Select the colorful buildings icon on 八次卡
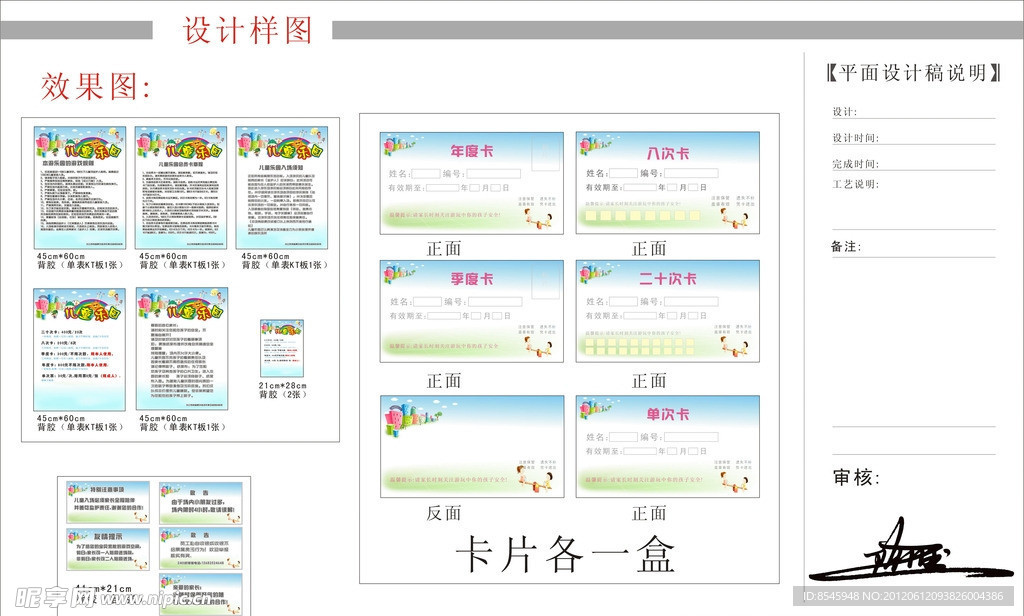 pyautogui.click(x=588, y=147)
